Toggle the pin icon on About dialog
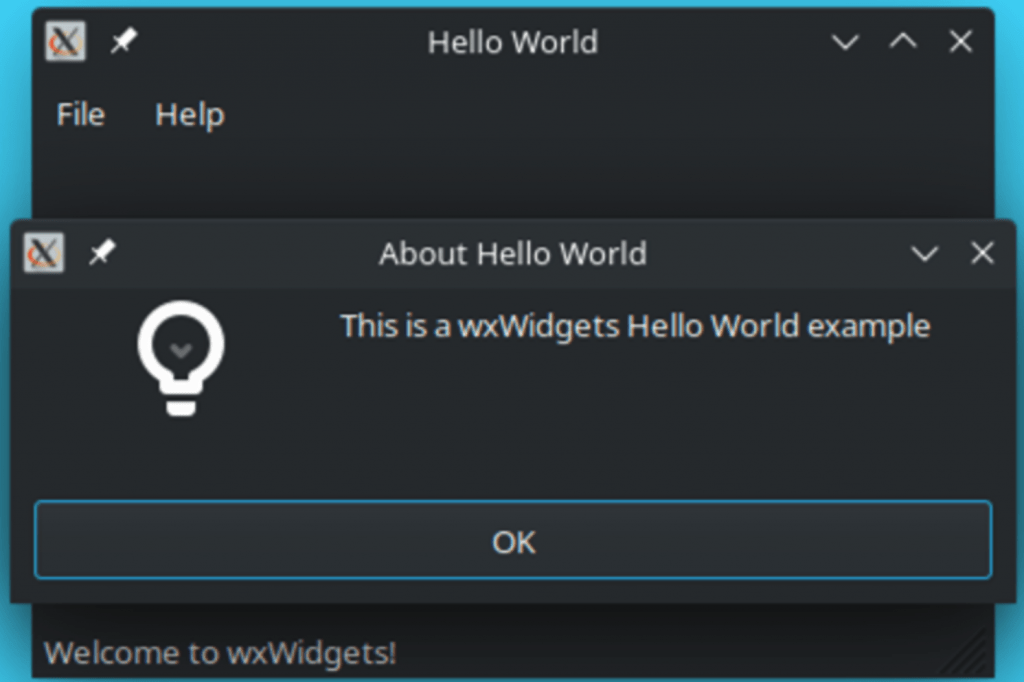The height and width of the screenshot is (682, 1024). click(x=103, y=252)
